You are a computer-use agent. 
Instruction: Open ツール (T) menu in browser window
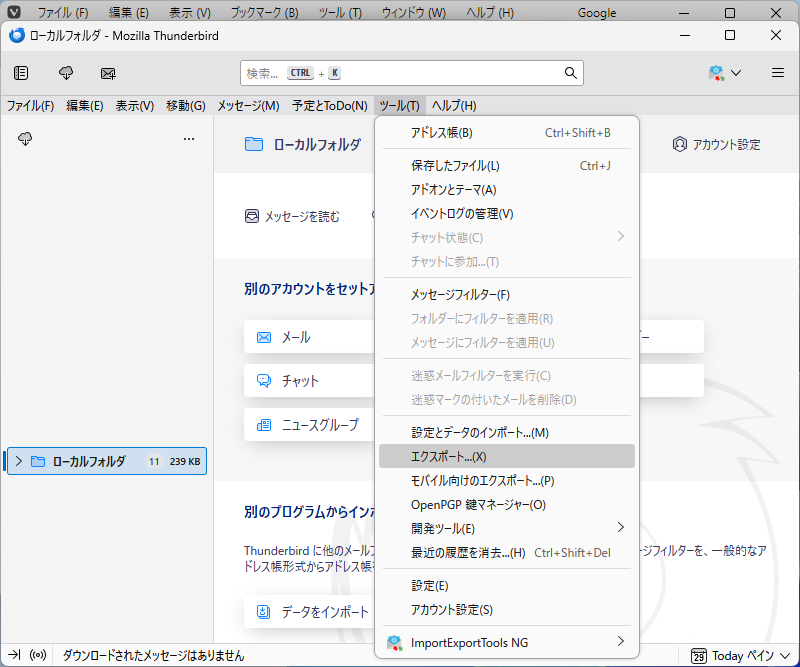(340, 12)
